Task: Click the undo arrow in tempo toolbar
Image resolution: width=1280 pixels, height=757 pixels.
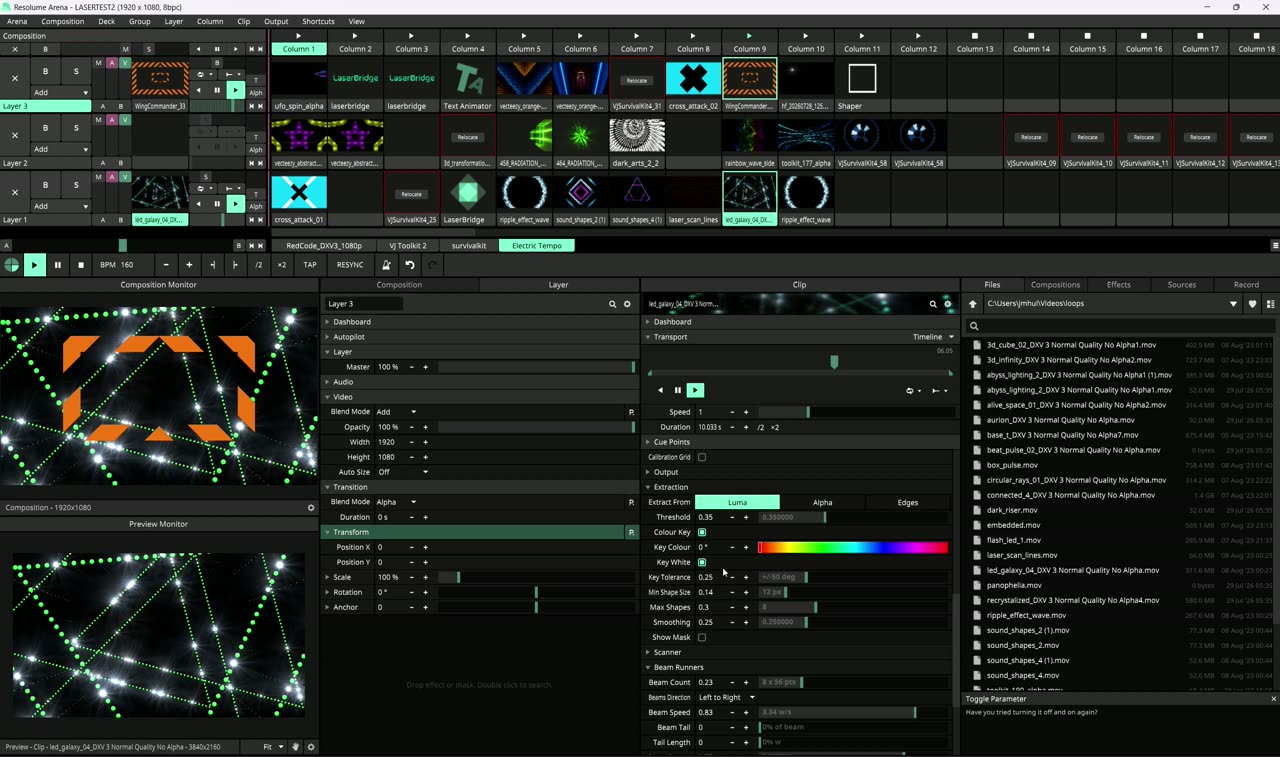Action: point(410,265)
